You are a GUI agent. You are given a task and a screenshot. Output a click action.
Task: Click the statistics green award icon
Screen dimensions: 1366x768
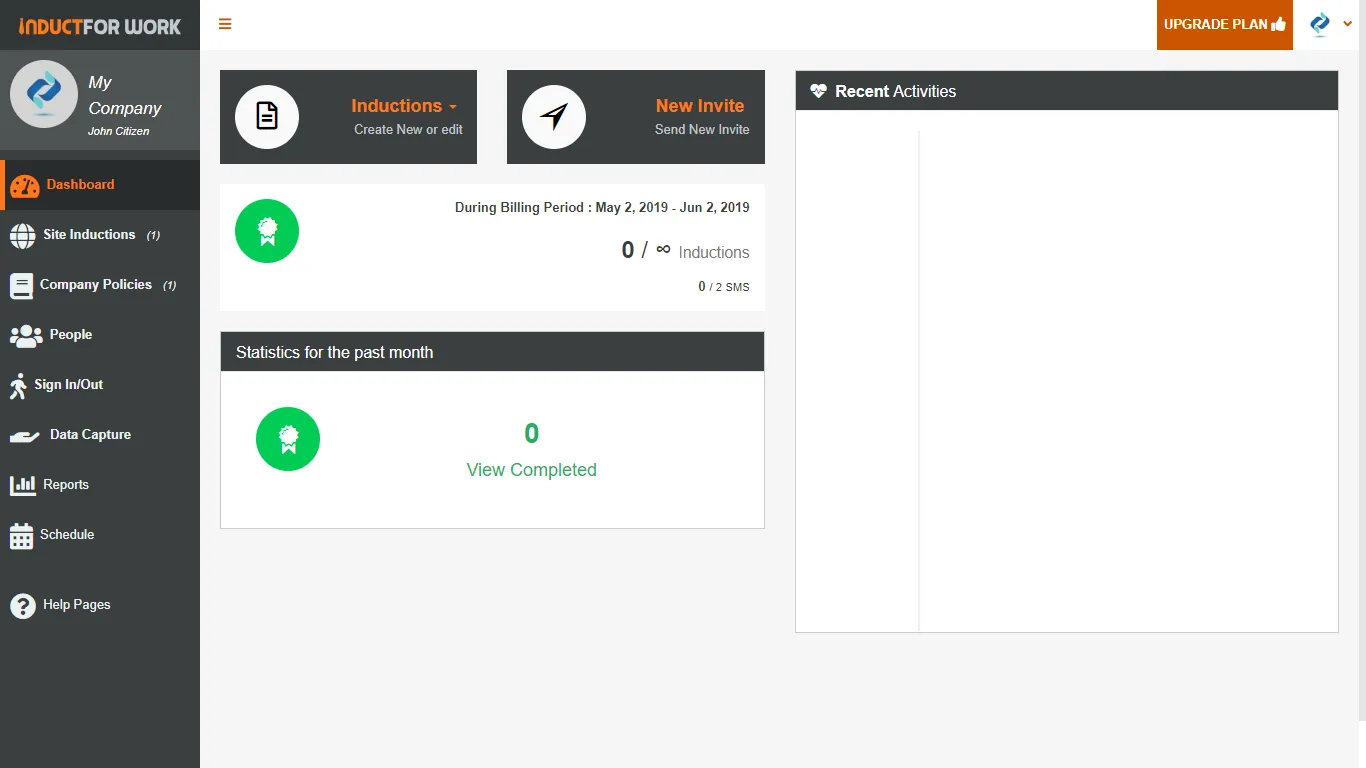coord(288,438)
